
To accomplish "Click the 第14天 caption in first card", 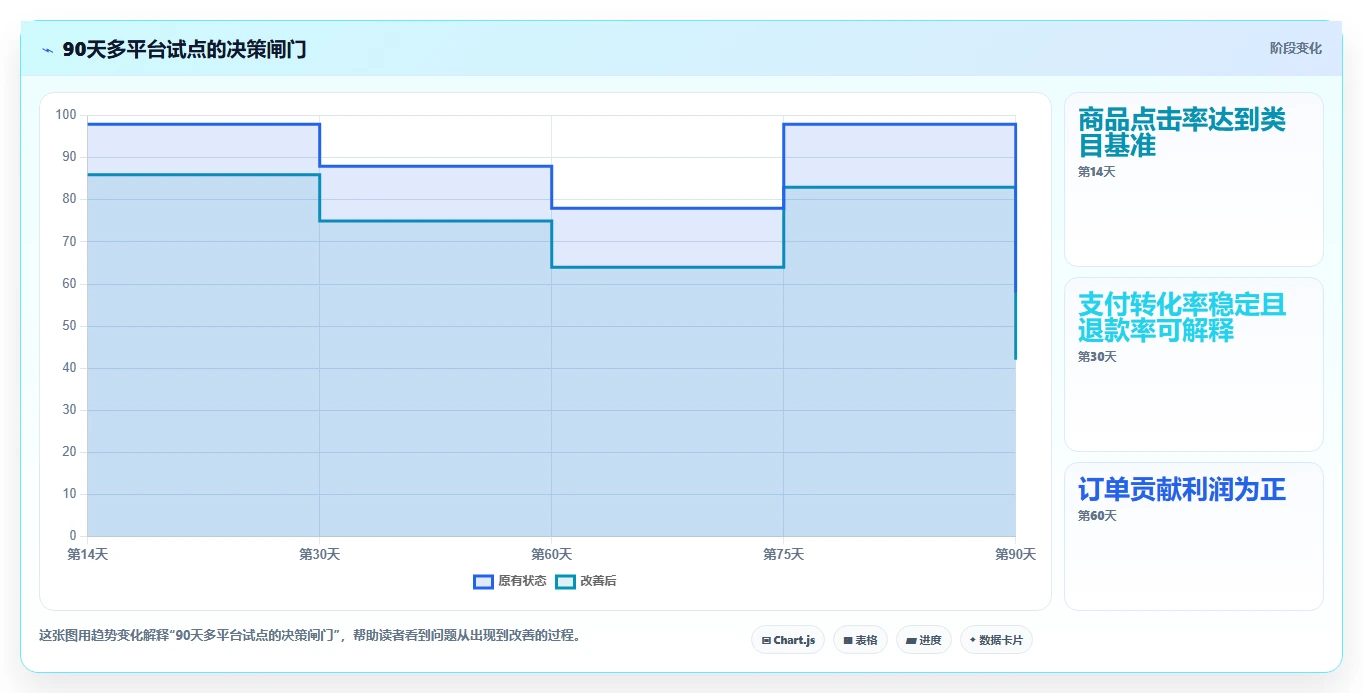I will [x=1096, y=172].
